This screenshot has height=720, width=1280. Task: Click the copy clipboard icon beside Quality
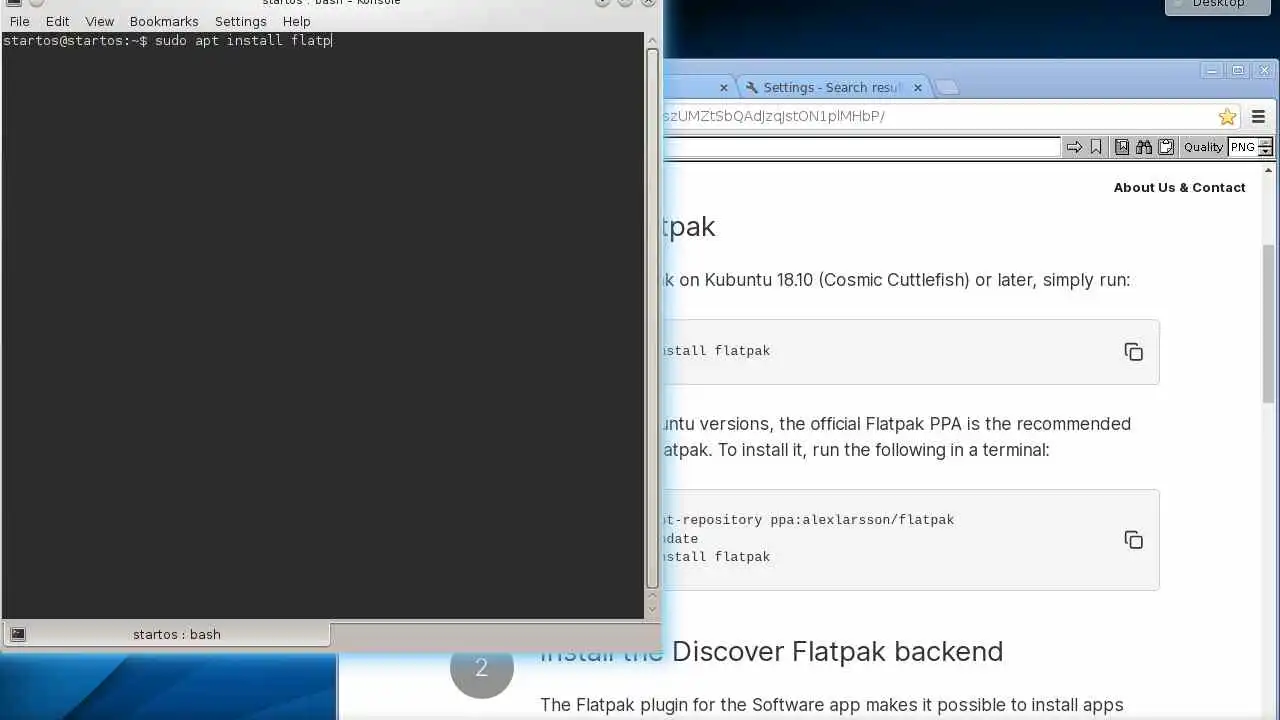[x=1166, y=147]
